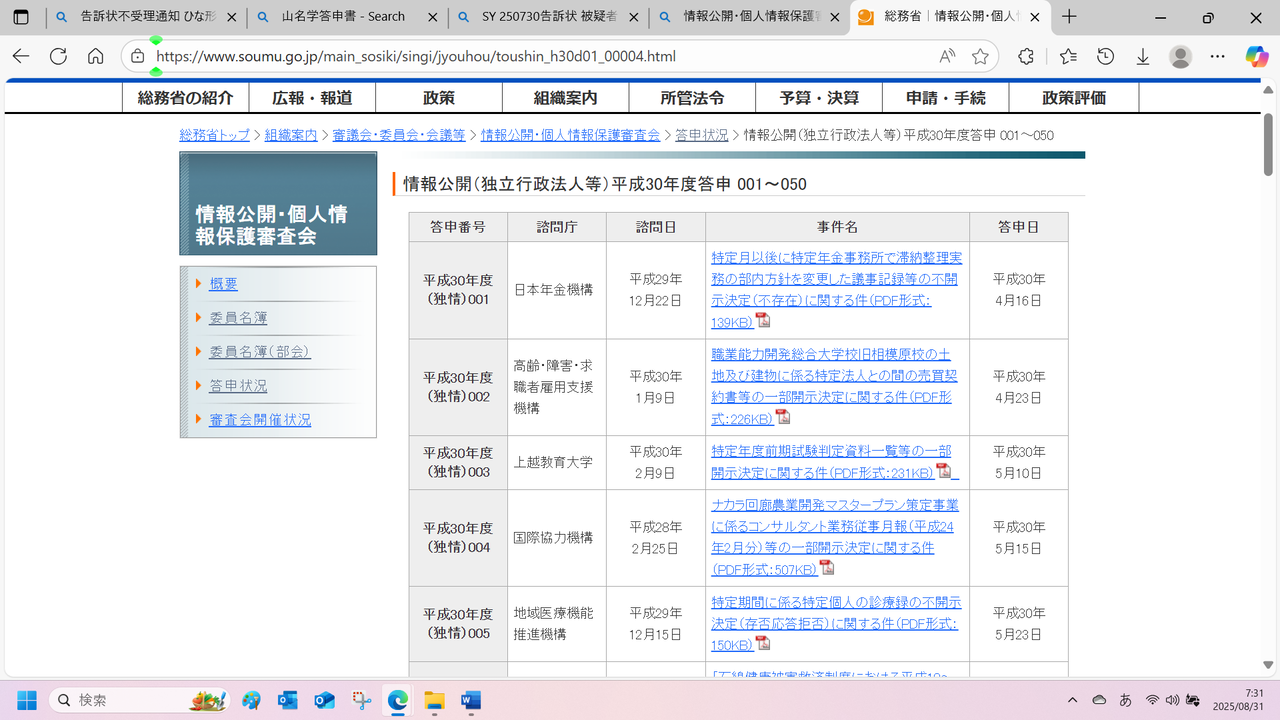Screen dimensions: 1280x720
Task: Open 申請・手続 navigation menu
Action: (946, 97)
